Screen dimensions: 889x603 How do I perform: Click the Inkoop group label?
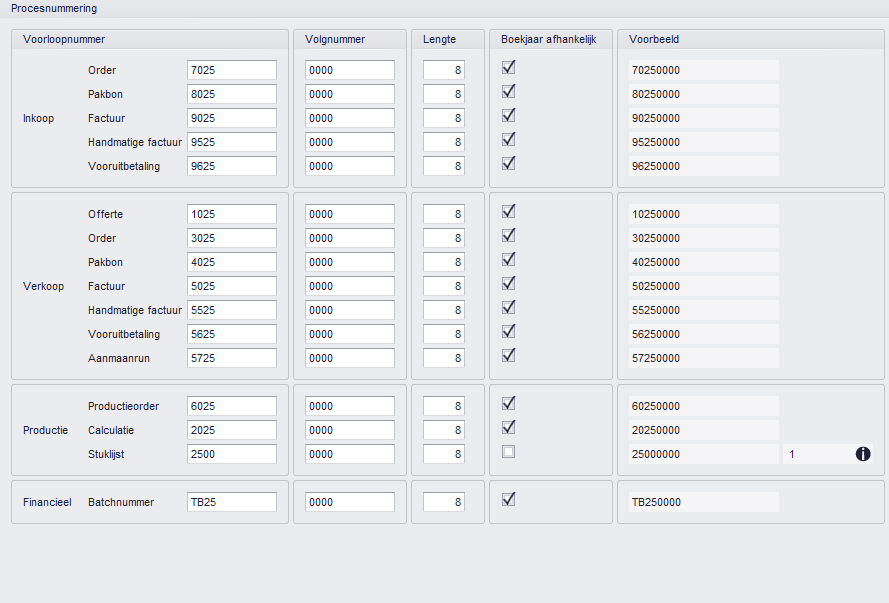[39, 118]
